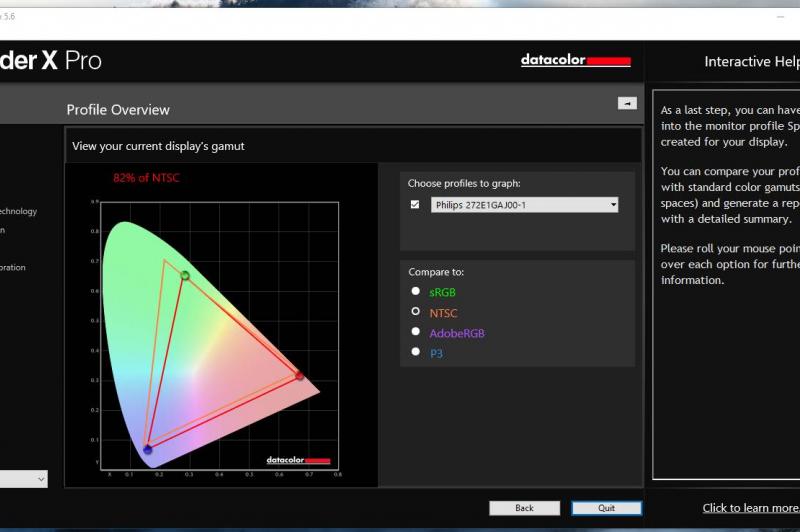Viewport: 800px width, 532px height.
Task: Click the datacolor logo in header
Action: (576, 60)
